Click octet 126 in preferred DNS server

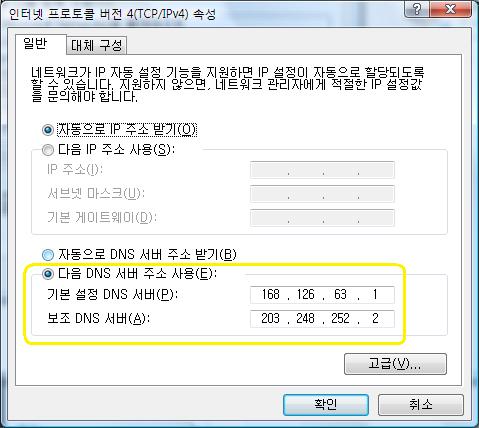point(305,295)
